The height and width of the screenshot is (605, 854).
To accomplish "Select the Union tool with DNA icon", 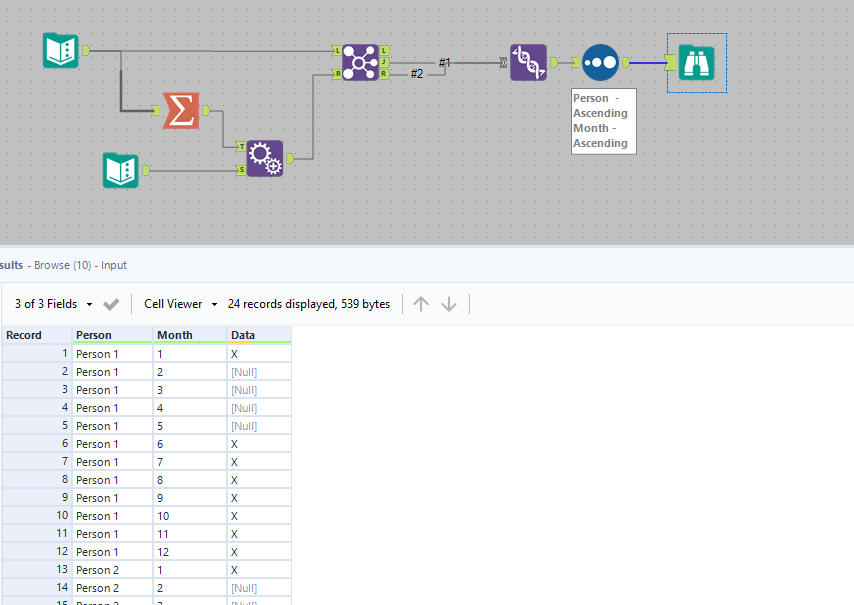I will pyautogui.click(x=528, y=62).
